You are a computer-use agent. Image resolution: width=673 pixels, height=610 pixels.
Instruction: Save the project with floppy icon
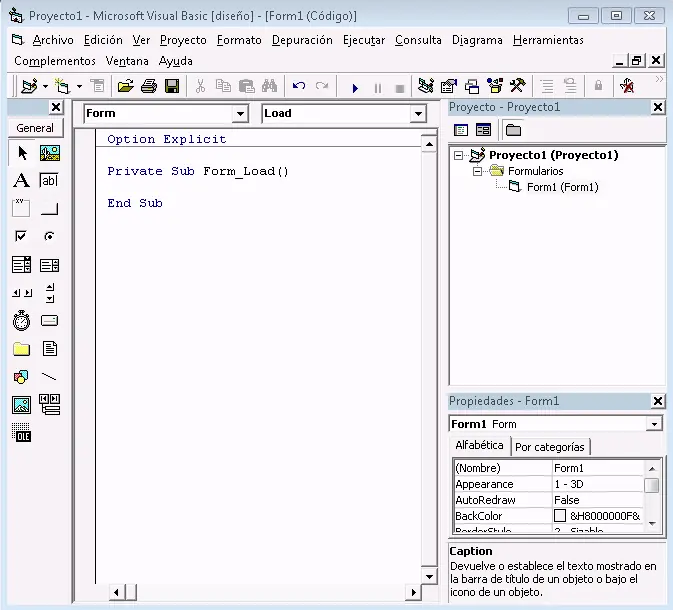click(172, 86)
